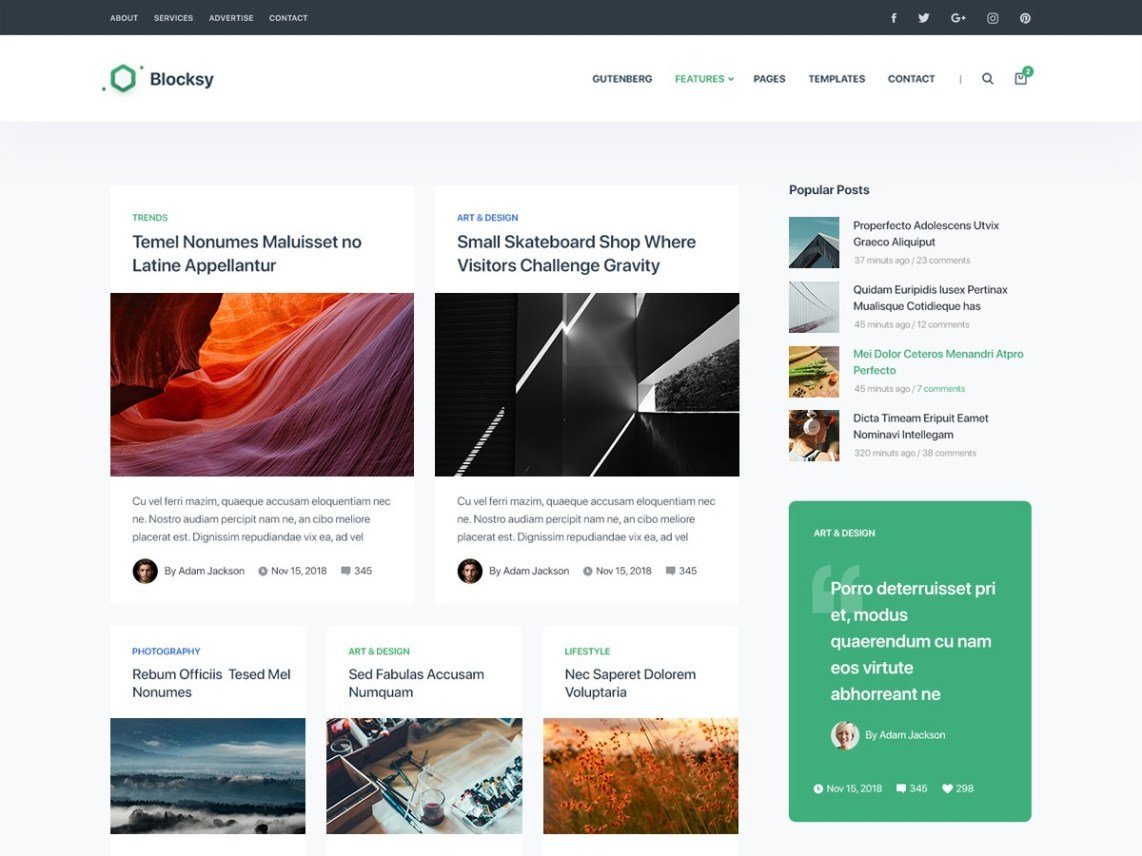Open the Templates menu item
1142x856 pixels.
pos(836,78)
